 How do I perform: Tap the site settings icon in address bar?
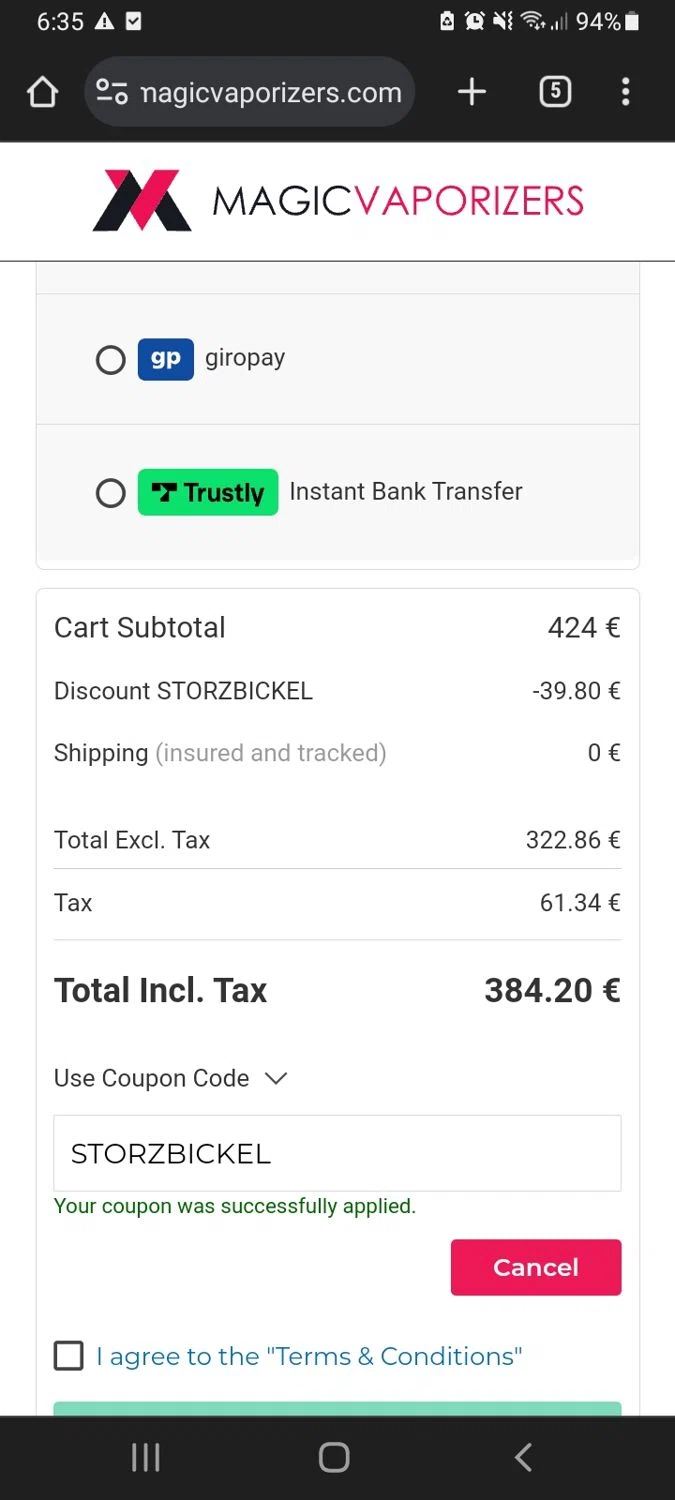click(111, 93)
